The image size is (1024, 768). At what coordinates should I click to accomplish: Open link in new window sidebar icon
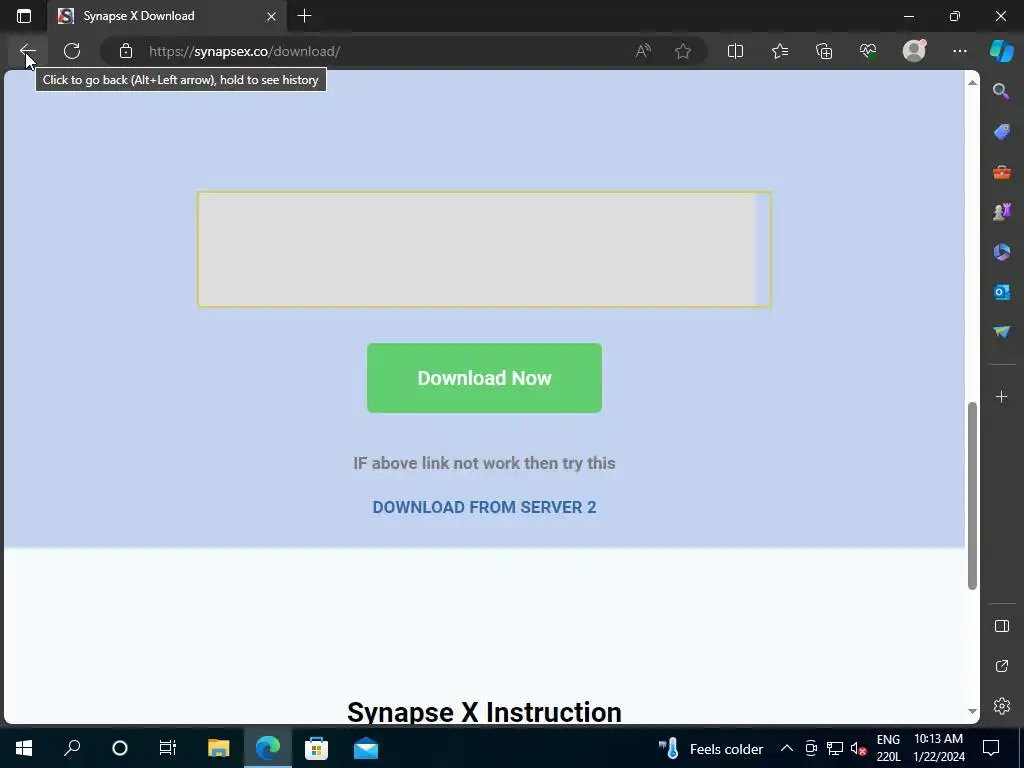(1002, 666)
